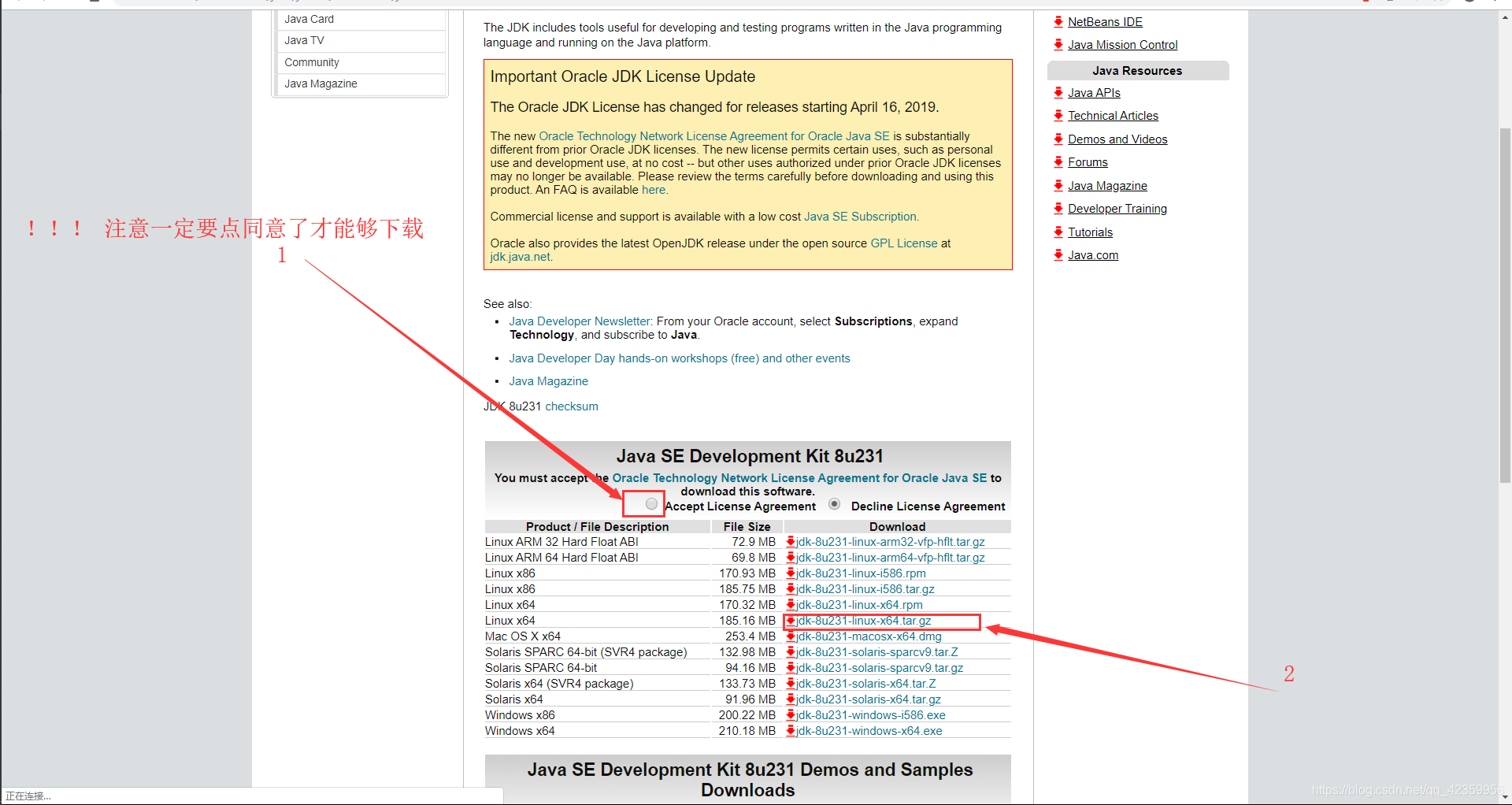
Task: Open NetBeans IDE sidebar link
Action: (x=1105, y=22)
